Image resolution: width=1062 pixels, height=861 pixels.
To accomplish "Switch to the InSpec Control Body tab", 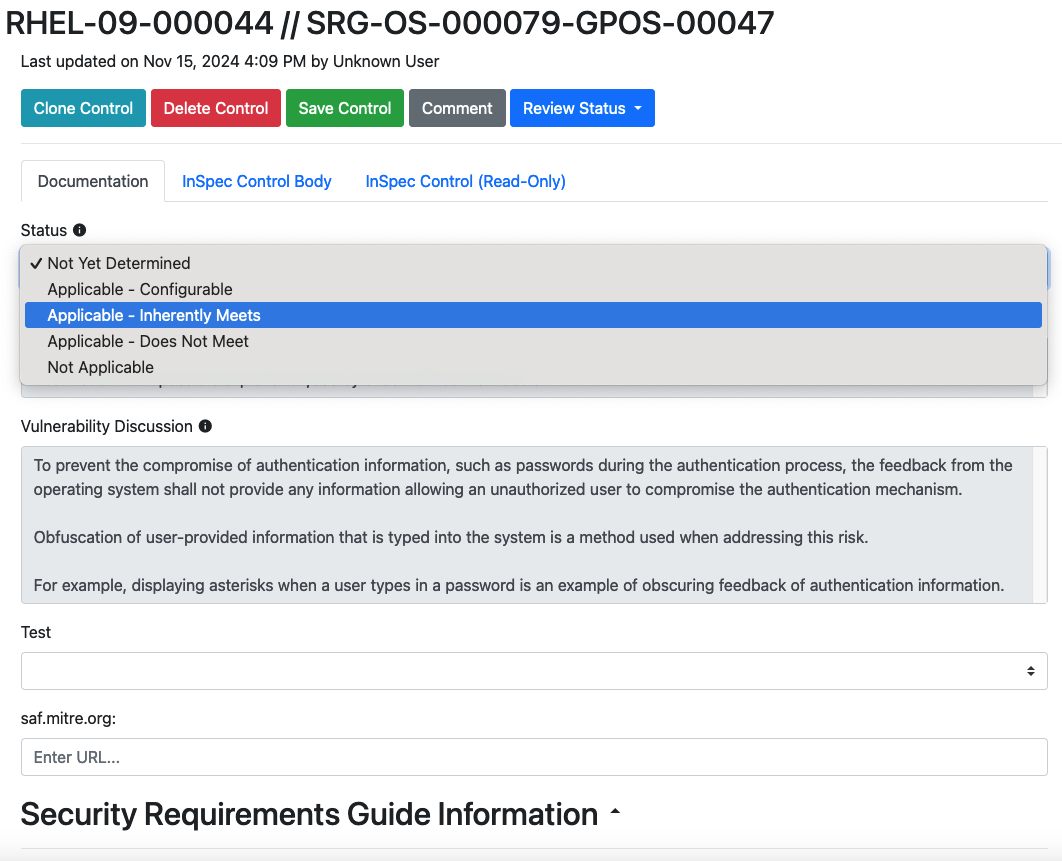I will 257,181.
